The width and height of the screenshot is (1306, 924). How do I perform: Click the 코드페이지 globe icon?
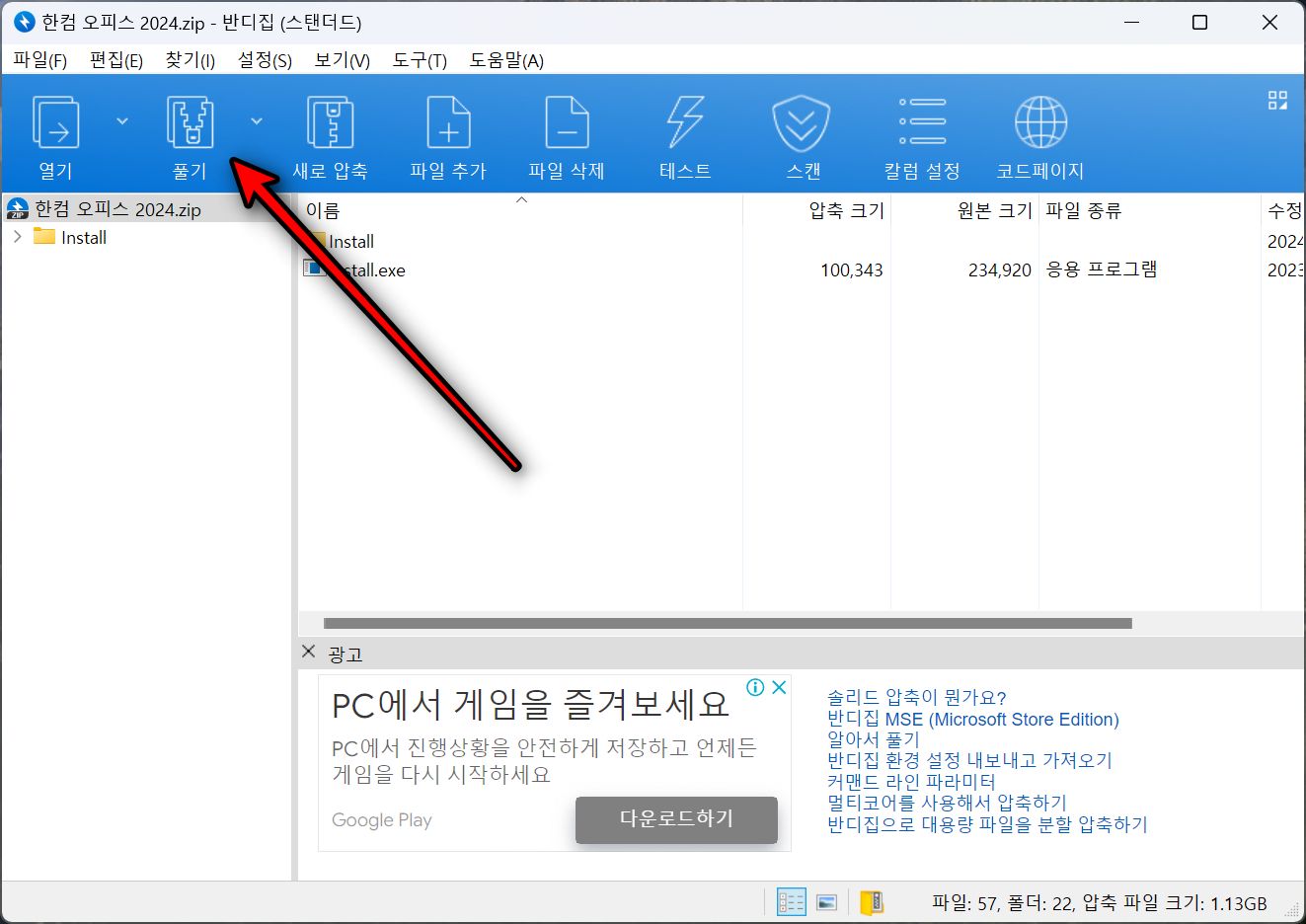tap(1040, 122)
